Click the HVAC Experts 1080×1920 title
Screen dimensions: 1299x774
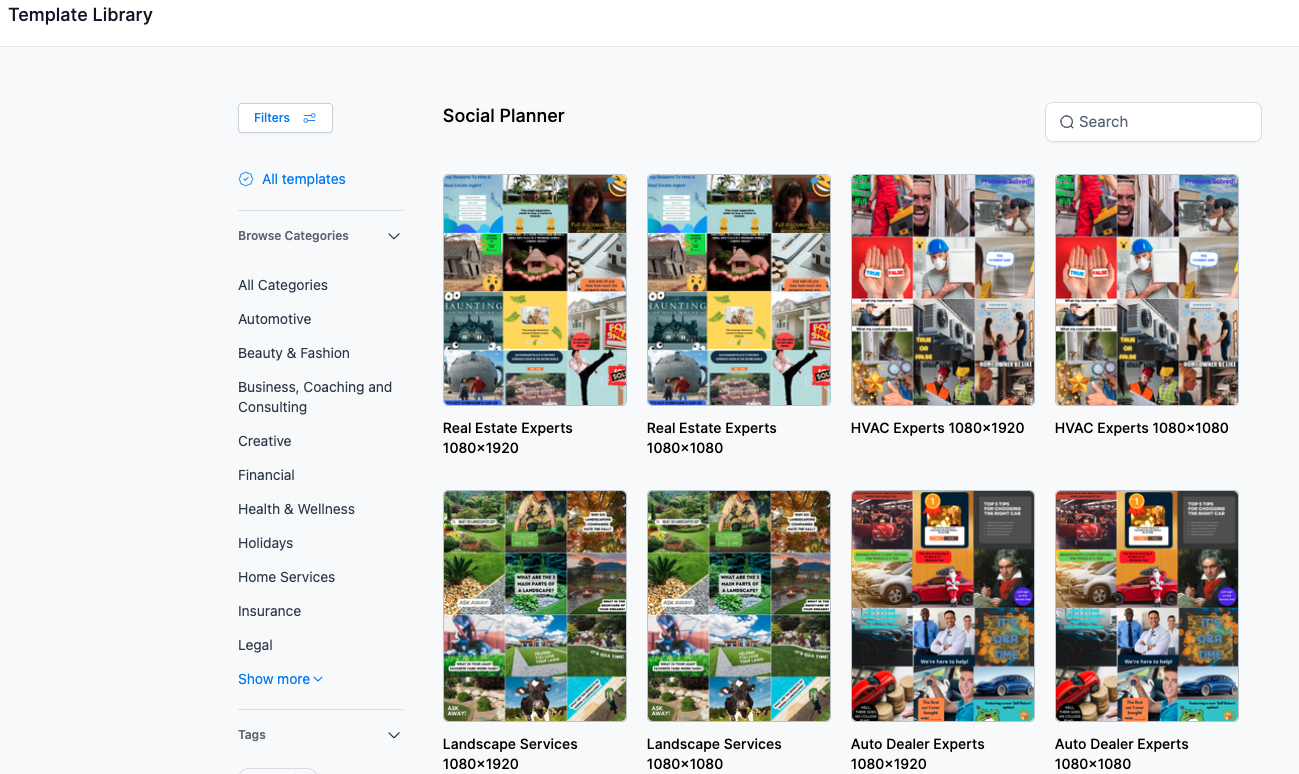point(938,428)
